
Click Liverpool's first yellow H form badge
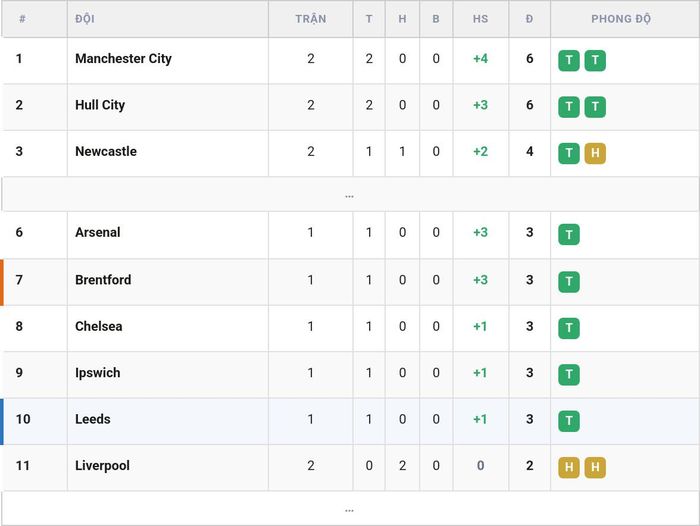(x=569, y=467)
